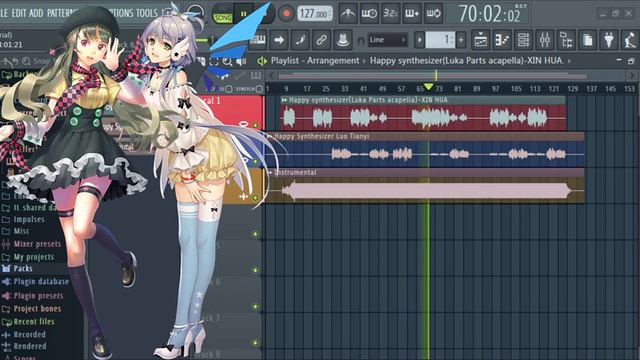Click the 70:02:02 time display

point(489,14)
